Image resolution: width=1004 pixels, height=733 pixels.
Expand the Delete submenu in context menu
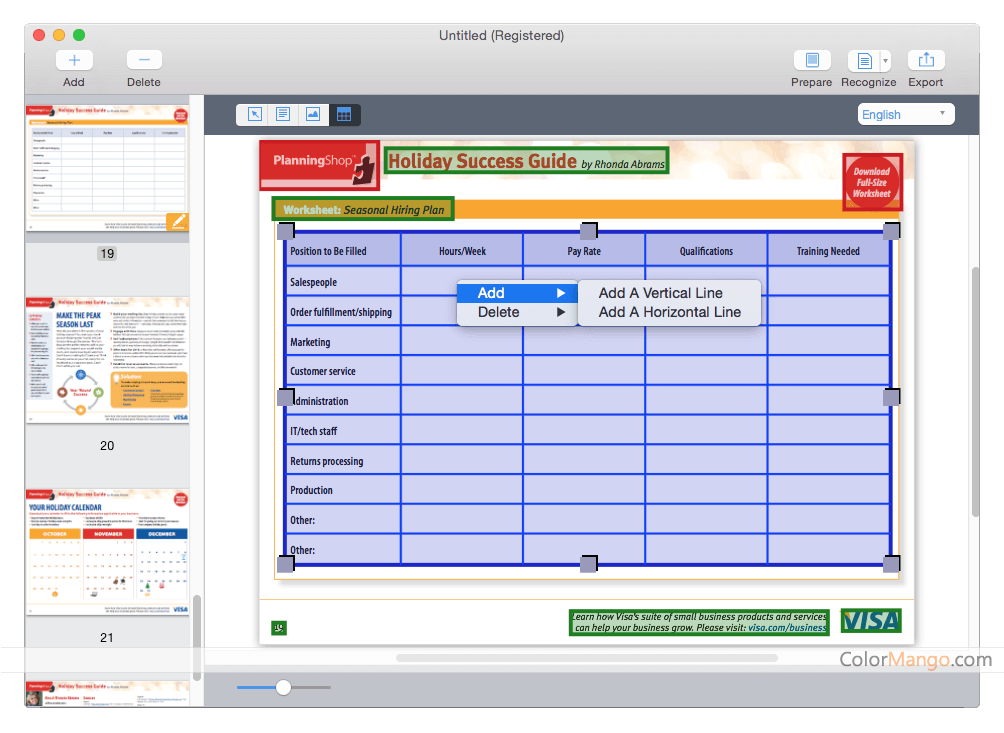coord(516,312)
